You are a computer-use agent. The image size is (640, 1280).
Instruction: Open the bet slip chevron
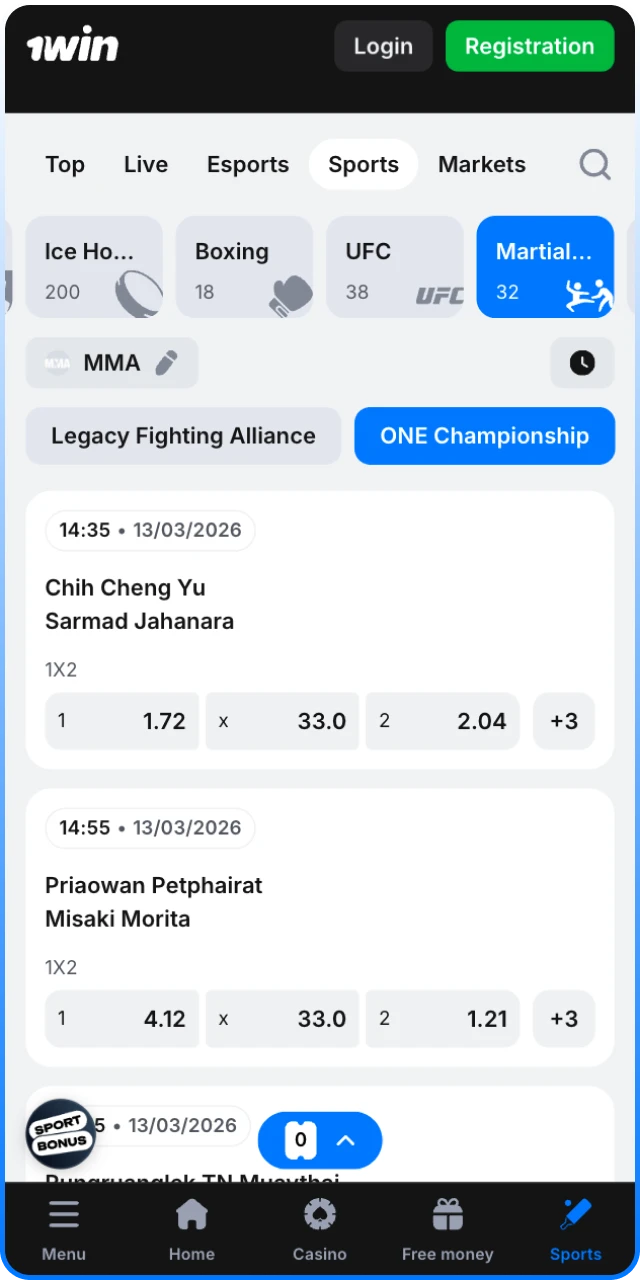(346, 1140)
